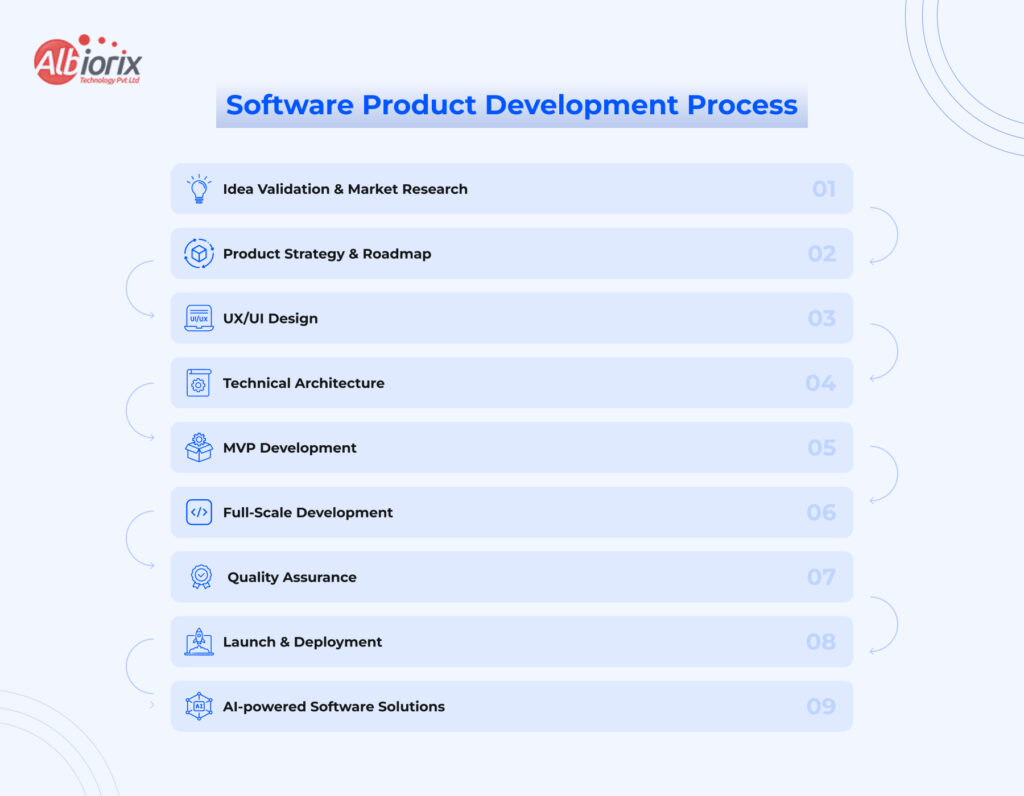The height and width of the screenshot is (796, 1024).
Task: Select the AI chip icon for AI-powered Solutions
Action: click(x=199, y=706)
